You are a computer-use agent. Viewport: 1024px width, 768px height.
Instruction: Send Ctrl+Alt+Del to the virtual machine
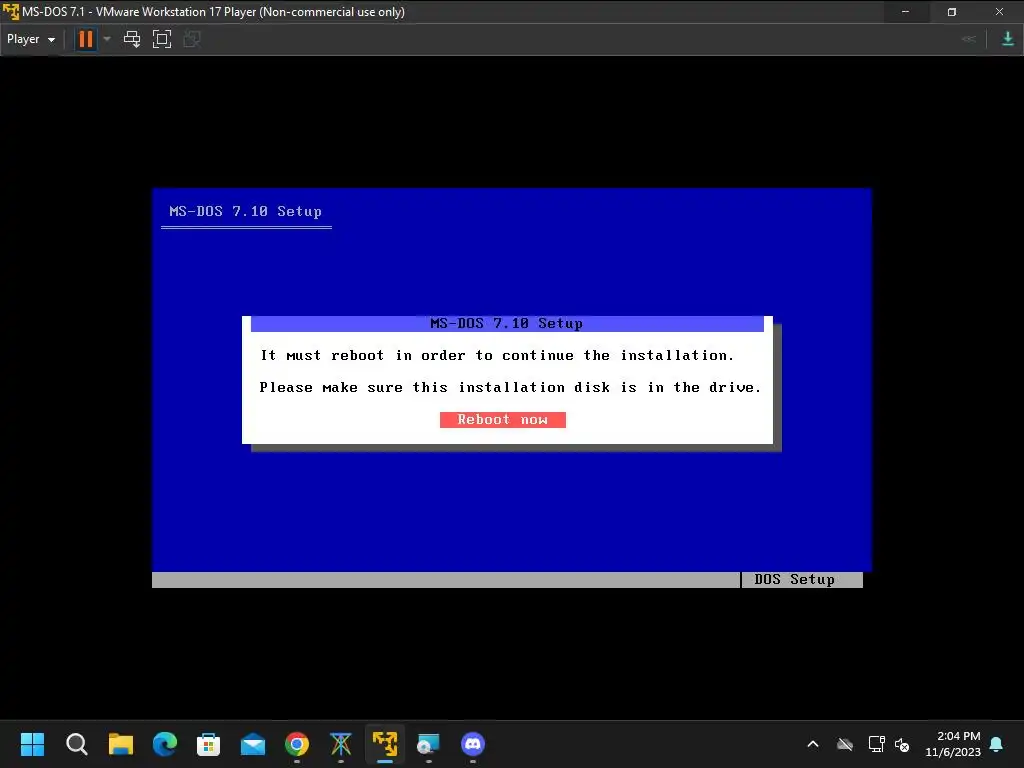[132, 39]
